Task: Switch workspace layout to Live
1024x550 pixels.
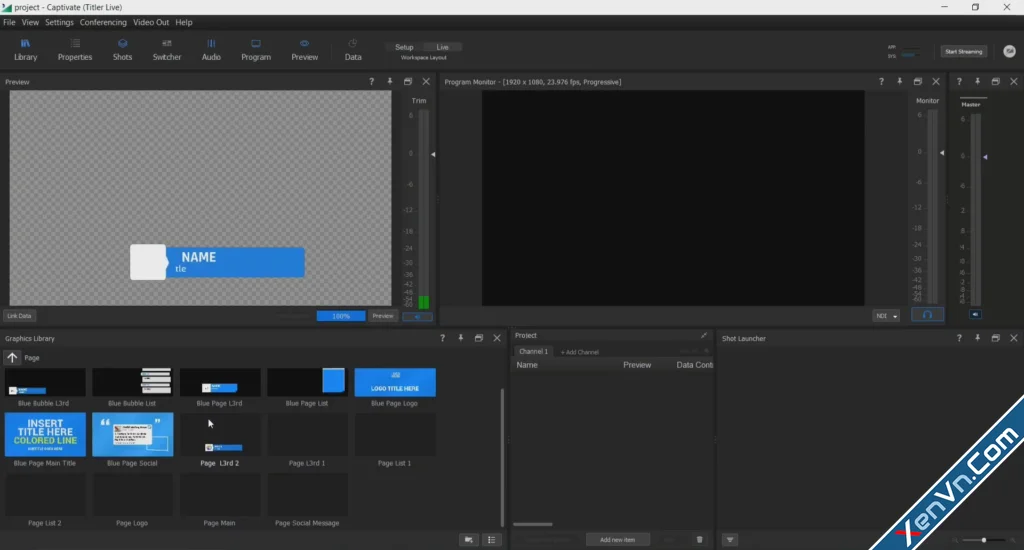Action: [x=443, y=47]
